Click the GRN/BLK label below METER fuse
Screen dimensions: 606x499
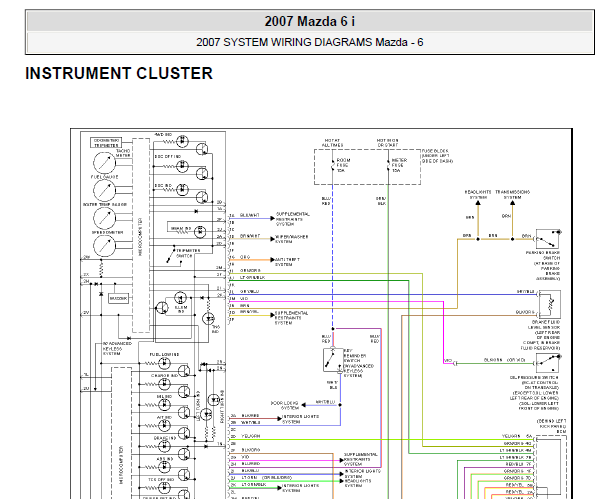381,201
